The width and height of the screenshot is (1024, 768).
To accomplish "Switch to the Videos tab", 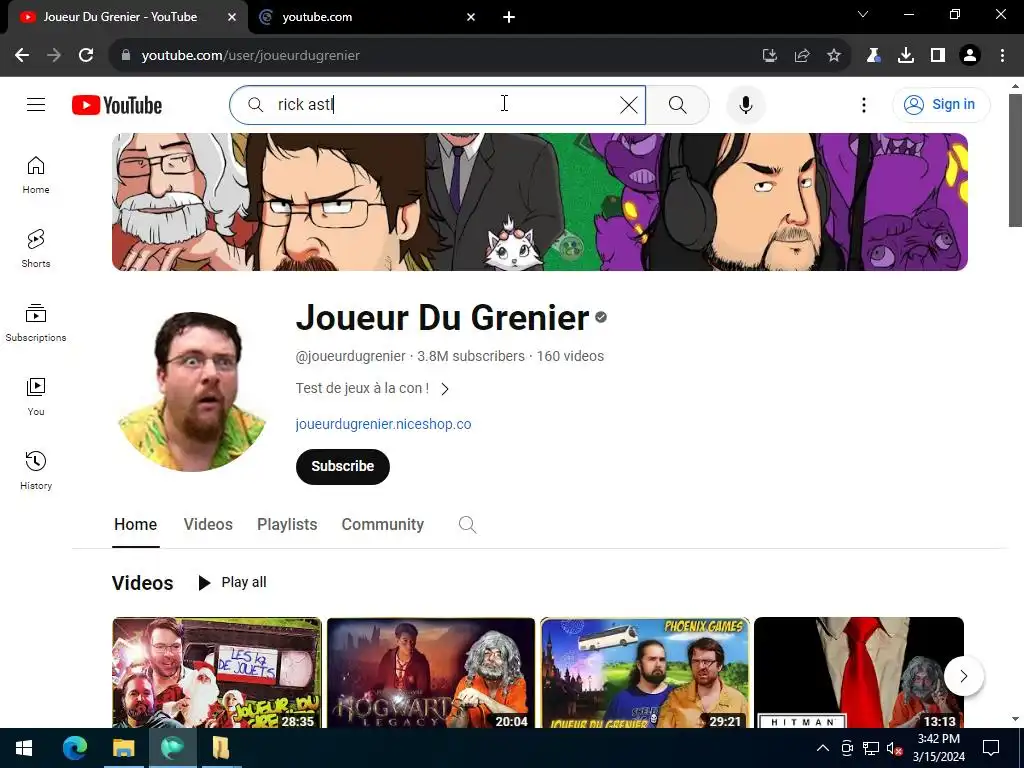I will click(208, 524).
